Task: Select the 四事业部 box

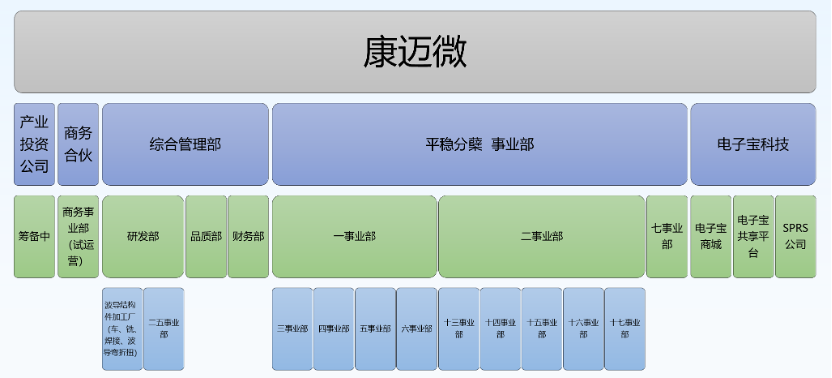Action: [x=334, y=329]
